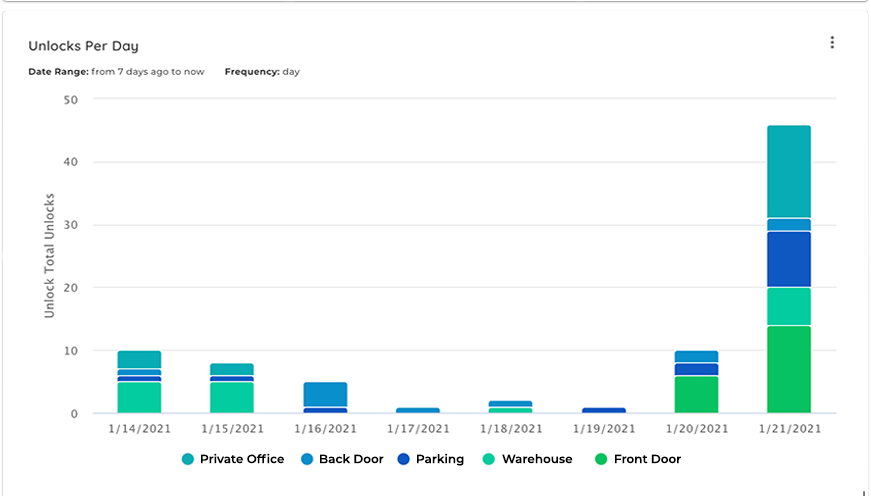Viewport: 871px width, 496px height.
Task: Click Warehouse segment on 1/14/2021 bar
Action: coord(139,397)
